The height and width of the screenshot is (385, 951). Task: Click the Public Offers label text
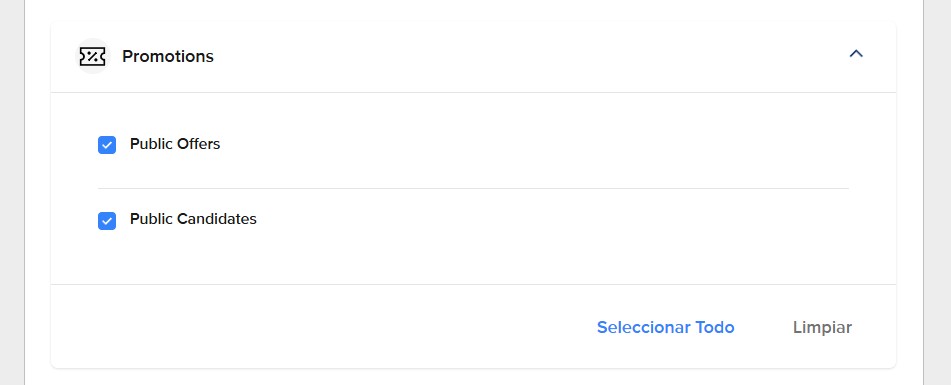[x=175, y=144]
